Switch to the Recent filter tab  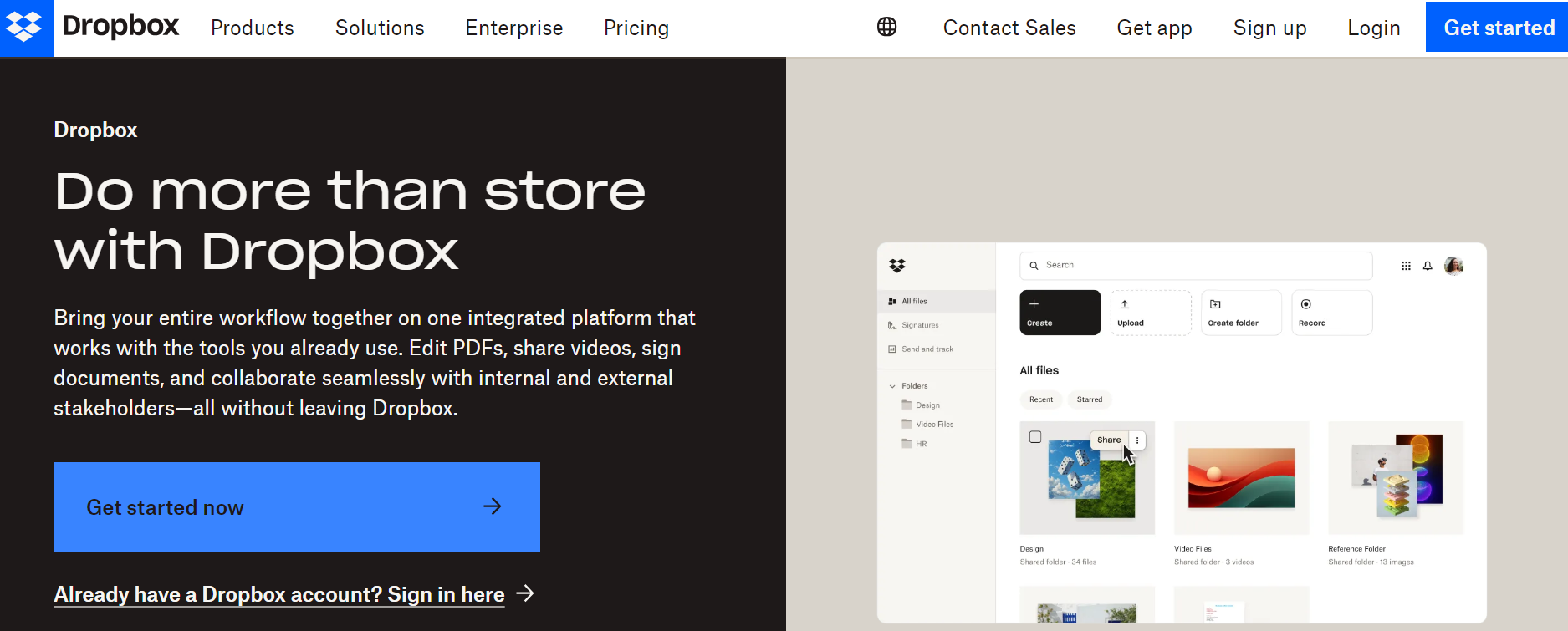click(1041, 399)
